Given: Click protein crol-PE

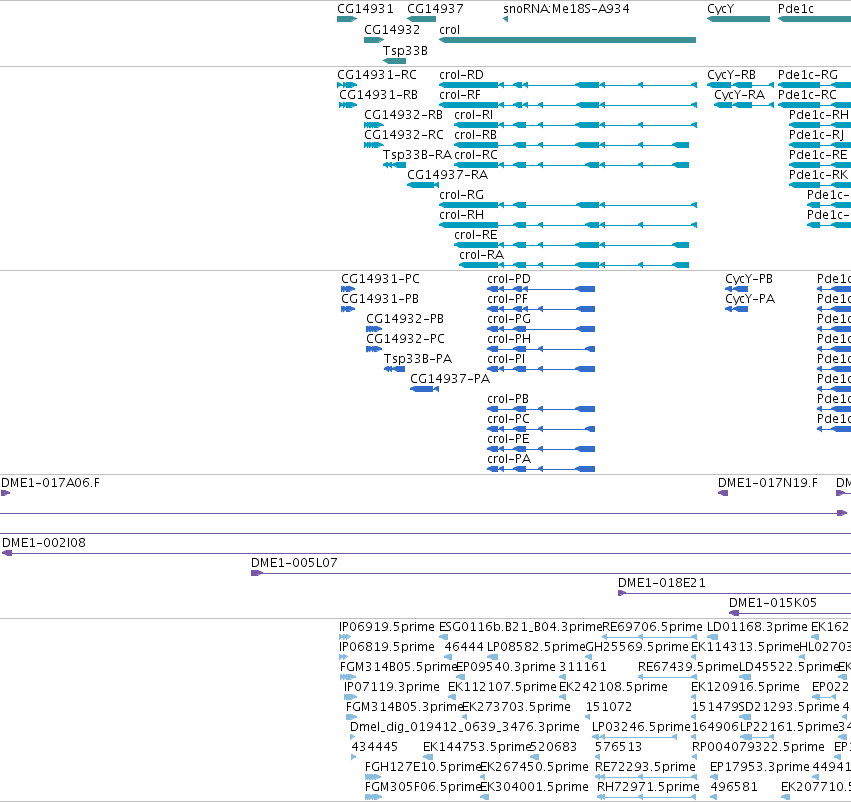Looking at the screenshot, I should click(541, 449).
